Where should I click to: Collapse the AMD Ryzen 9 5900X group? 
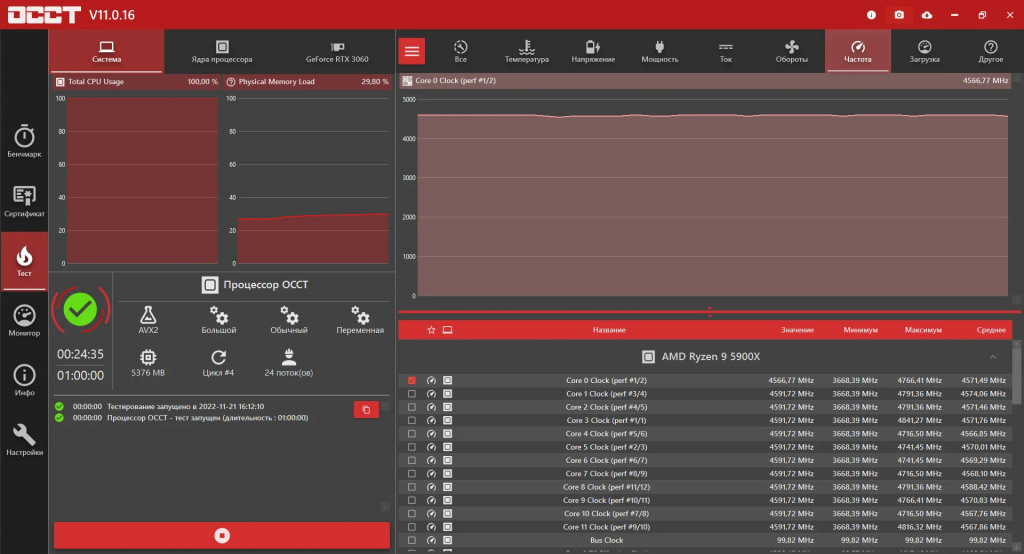[x=993, y=357]
